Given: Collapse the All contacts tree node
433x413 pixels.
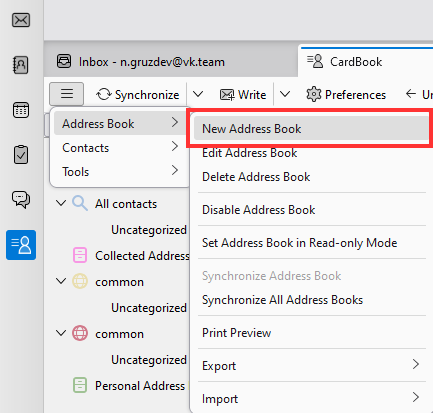Looking at the screenshot, I should pos(61,203).
